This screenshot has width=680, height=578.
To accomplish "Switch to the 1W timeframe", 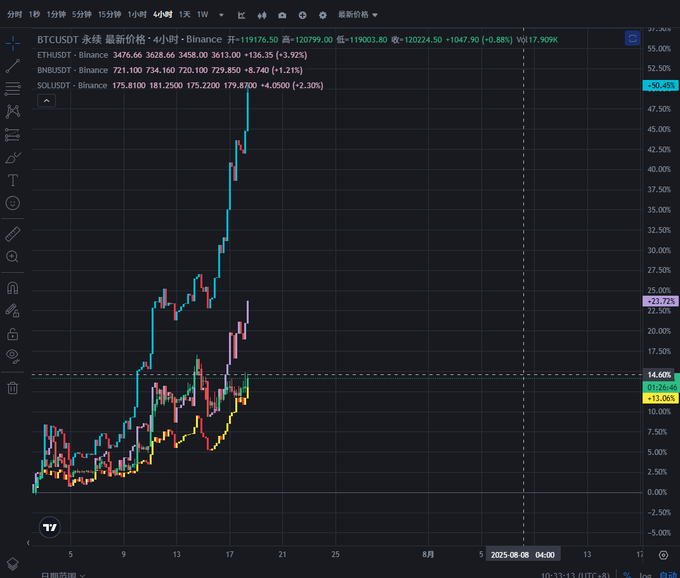I will coord(203,15).
